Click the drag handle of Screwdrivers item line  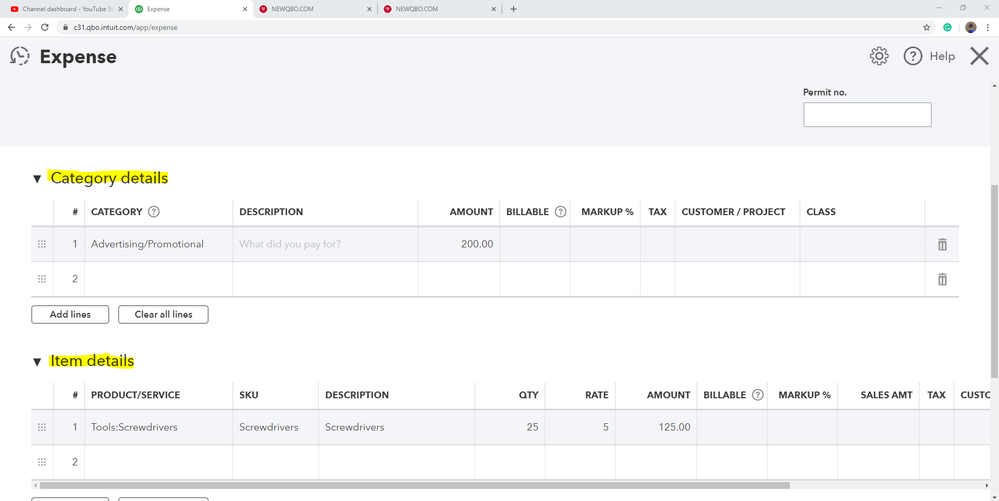pos(42,427)
